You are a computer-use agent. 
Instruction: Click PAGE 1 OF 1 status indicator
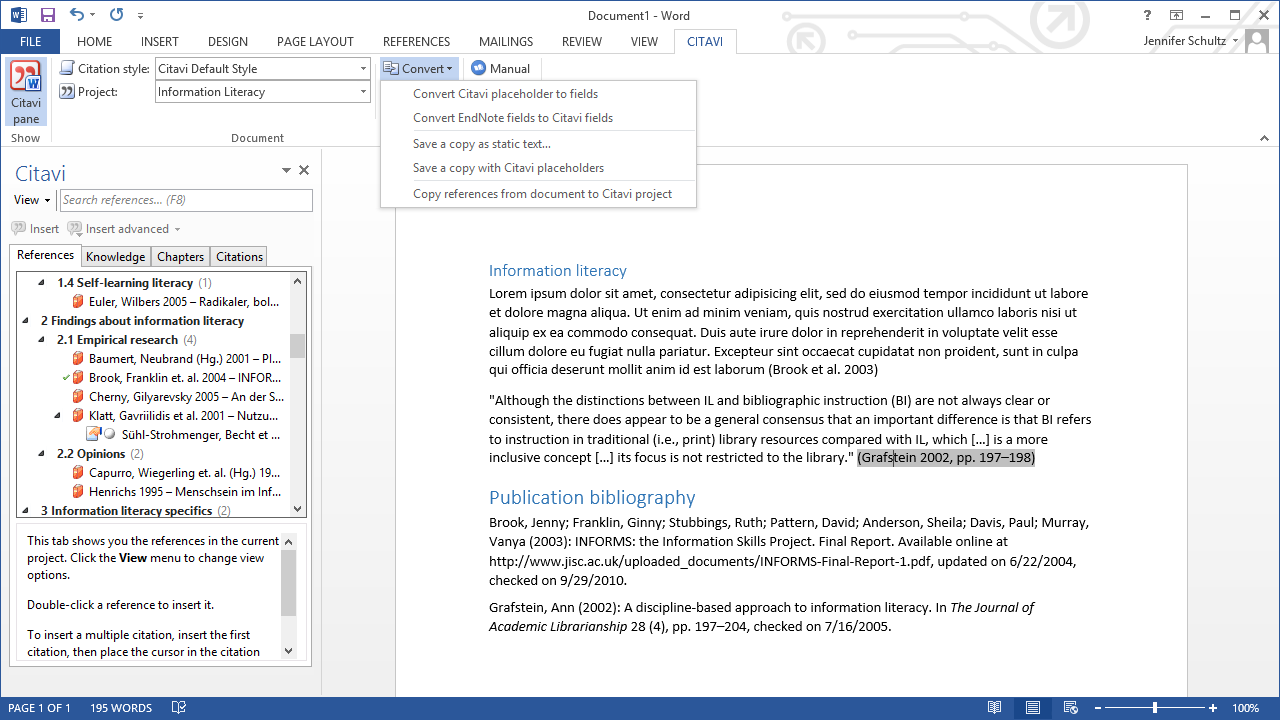(x=39, y=708)
